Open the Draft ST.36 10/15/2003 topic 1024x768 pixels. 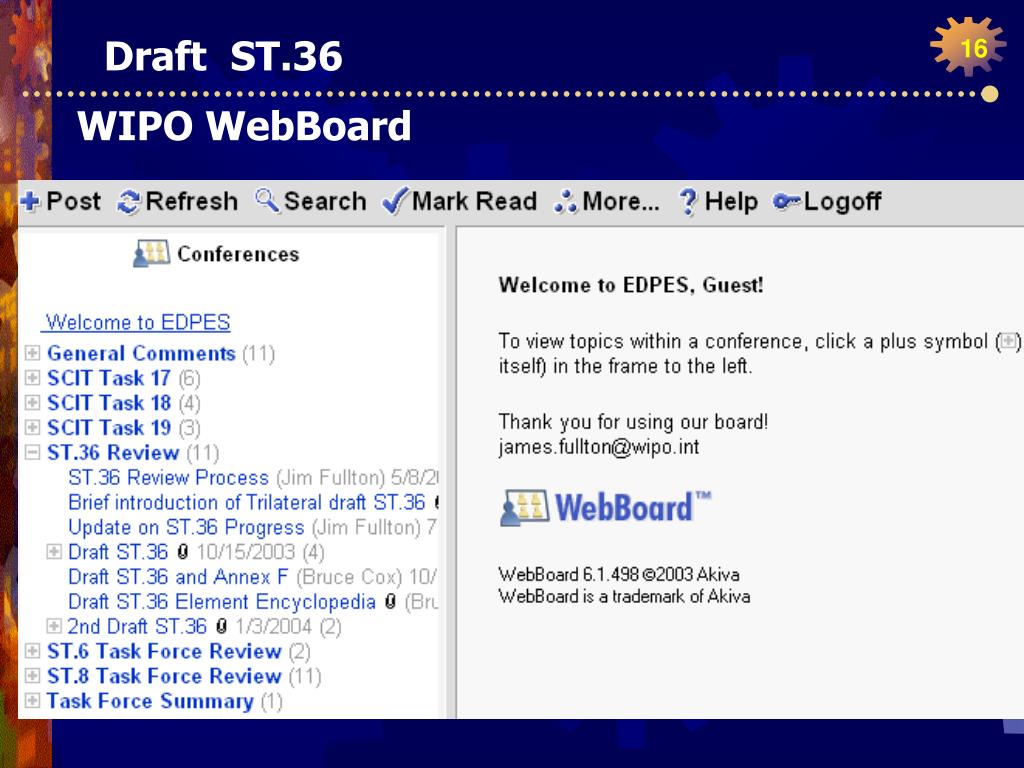tap(118, 552)
